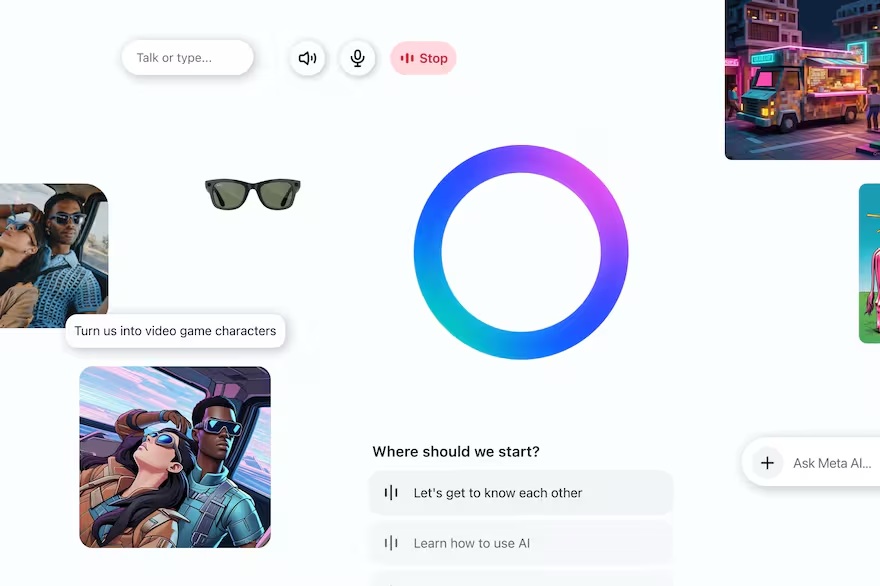Click waveform icon beside Learn how to use AI
The width and height of the screenshot is (880, 586).
point(391,543)
